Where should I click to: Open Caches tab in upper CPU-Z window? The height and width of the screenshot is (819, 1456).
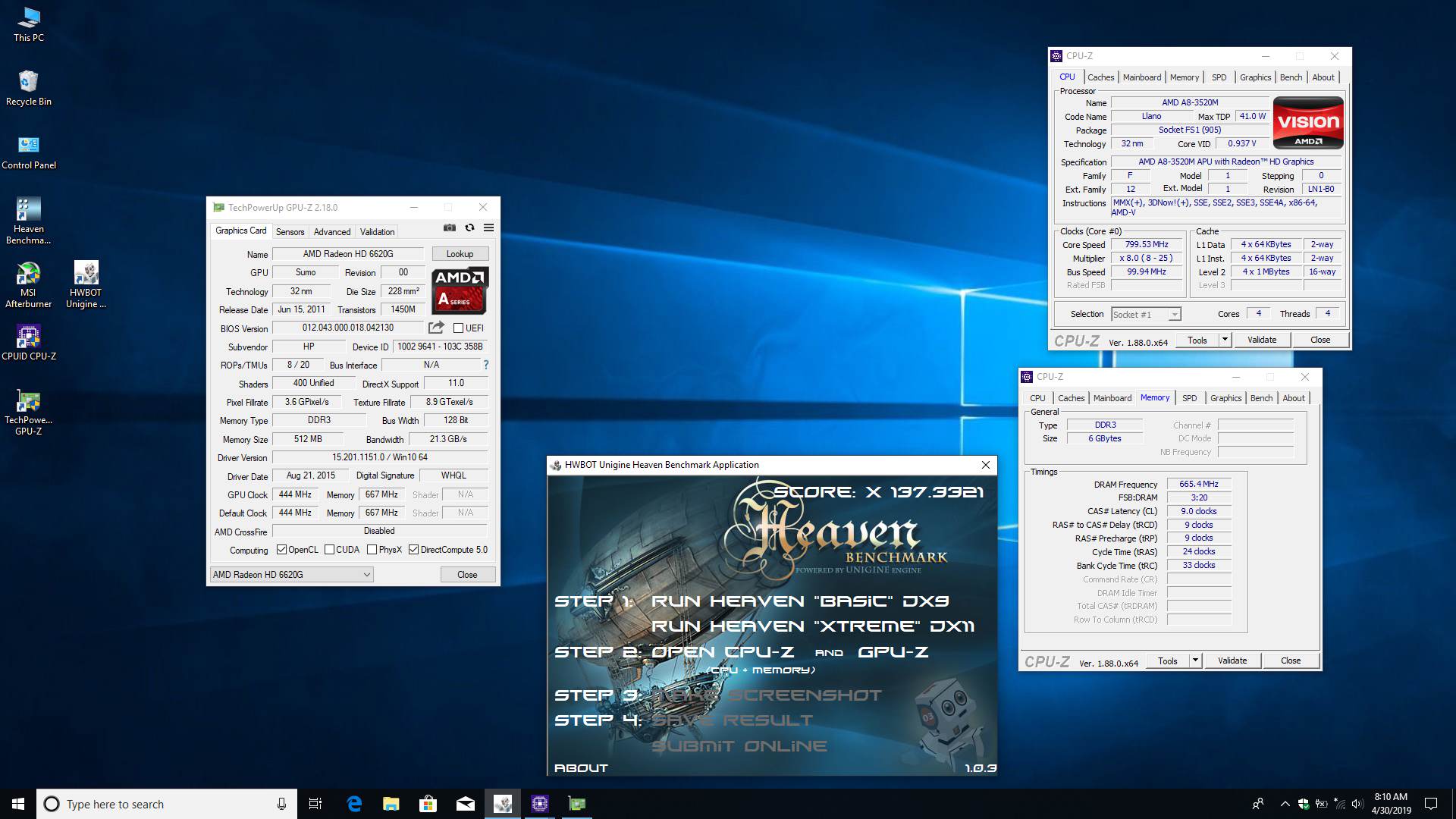(1100, 77)
